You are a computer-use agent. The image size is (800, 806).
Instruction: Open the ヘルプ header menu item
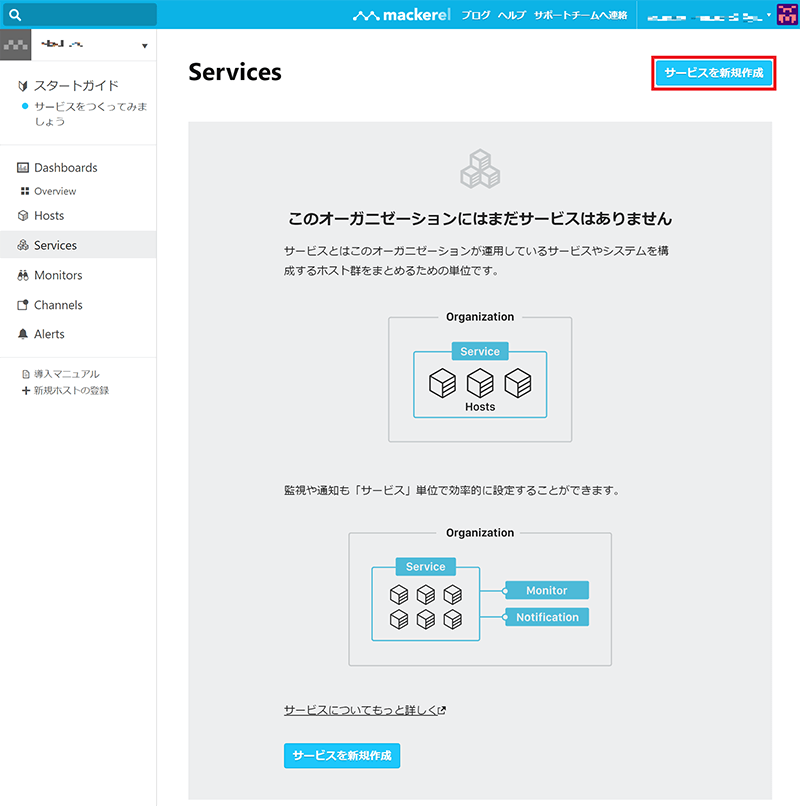coord(512,16)
